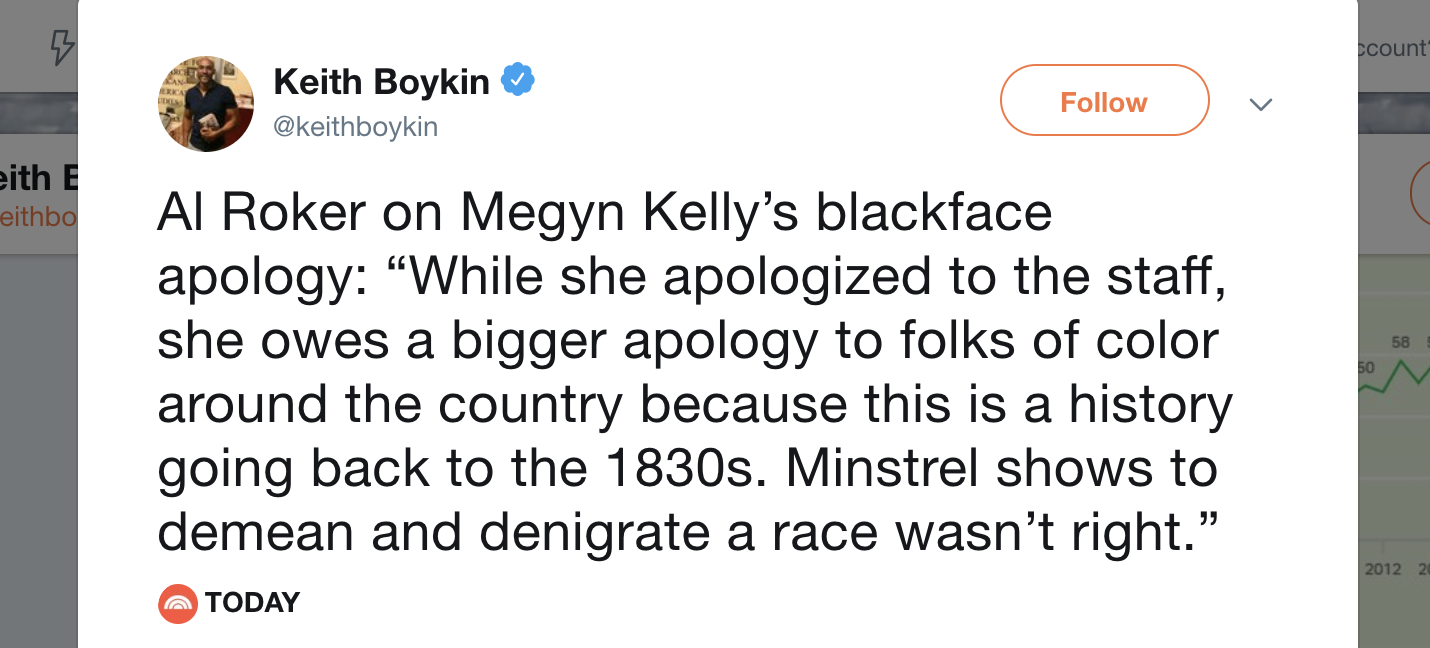Click the dimmed overlay below the hidden handle
This screenshot has height=648, width=1430.
pos(38,420)
